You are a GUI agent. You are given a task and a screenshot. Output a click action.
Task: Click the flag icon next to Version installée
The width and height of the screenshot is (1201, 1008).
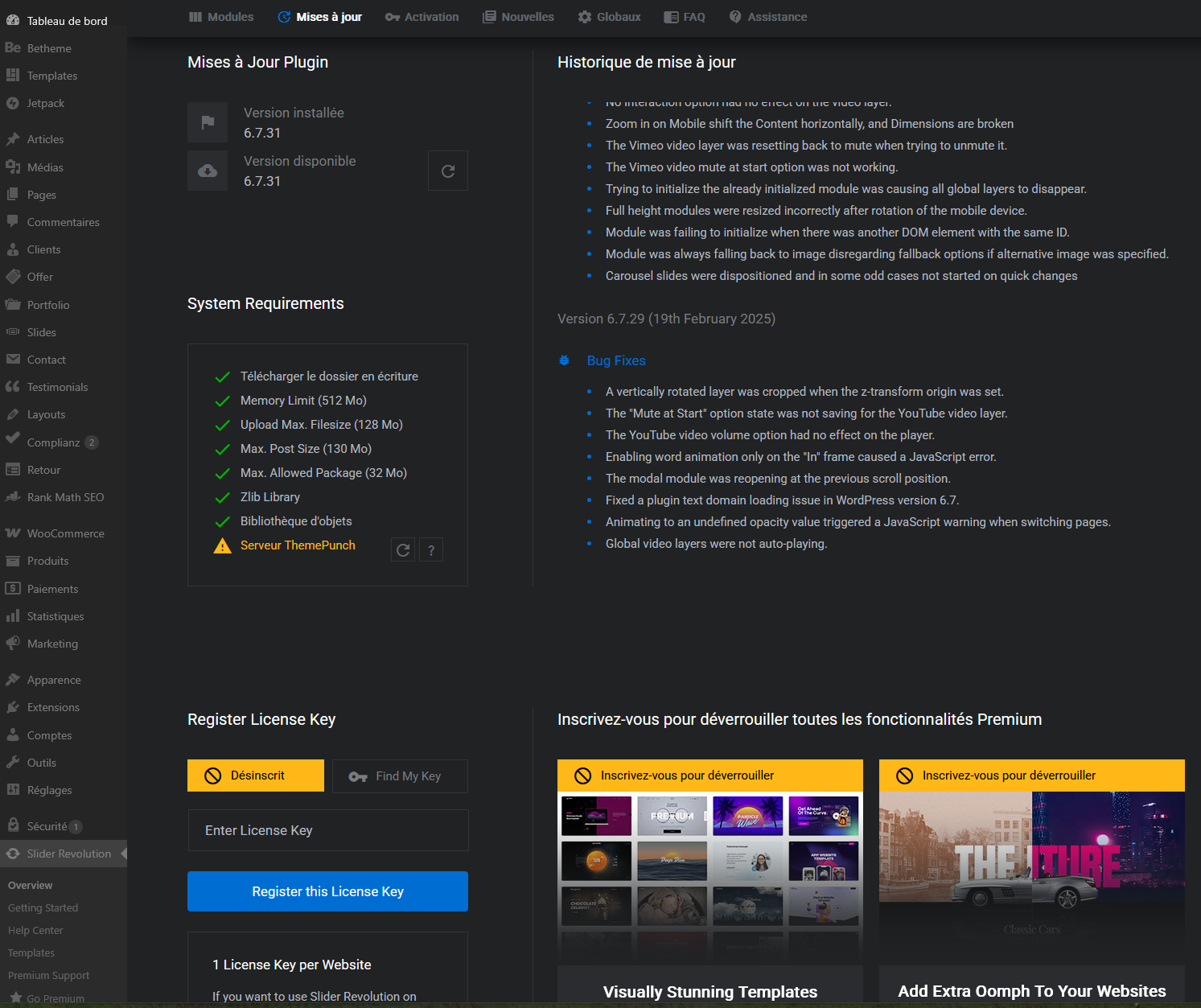pos(208,122)
